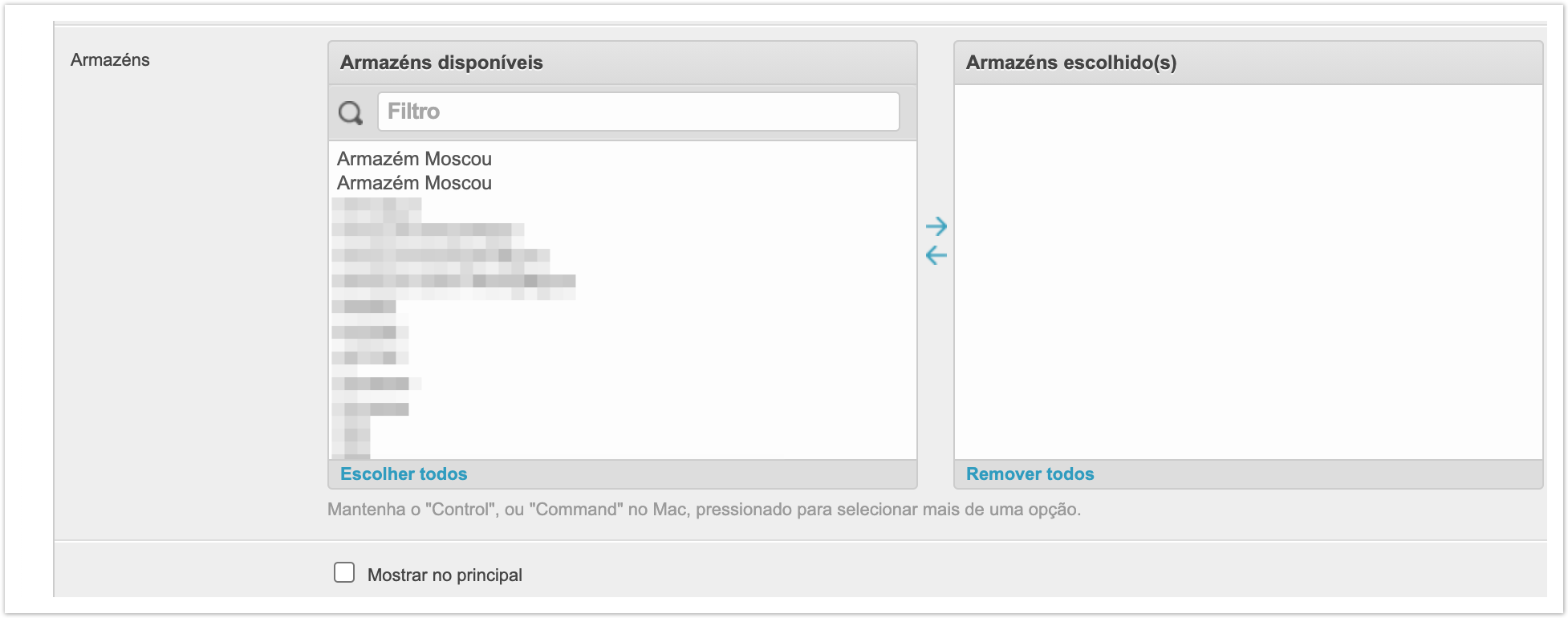Select blurred entry right below second Armazém Moscou
1568x618 pixels.
[376, 205]
